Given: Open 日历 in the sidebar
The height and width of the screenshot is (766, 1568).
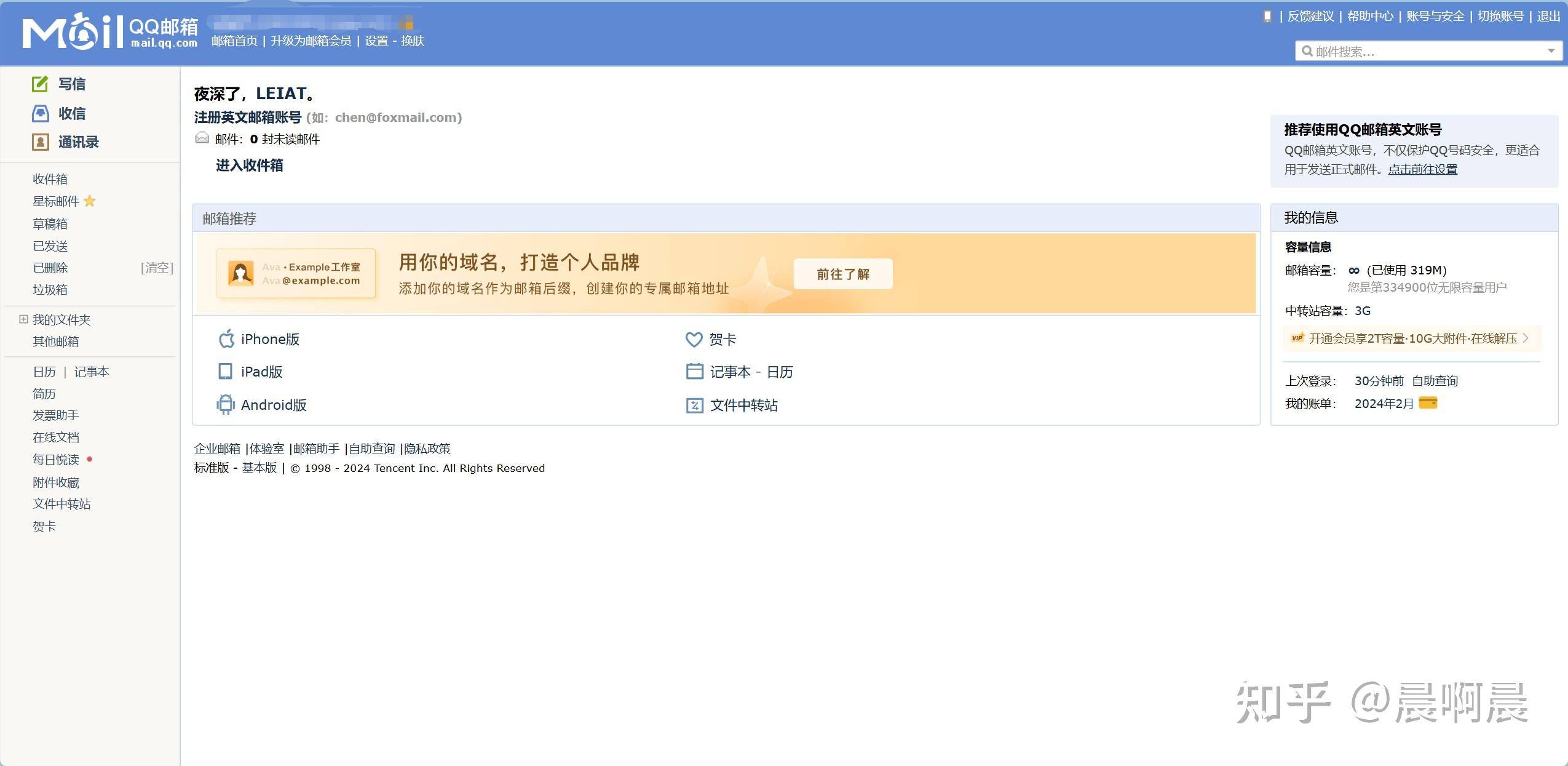Looking at the screenshot, I should 44,372.
